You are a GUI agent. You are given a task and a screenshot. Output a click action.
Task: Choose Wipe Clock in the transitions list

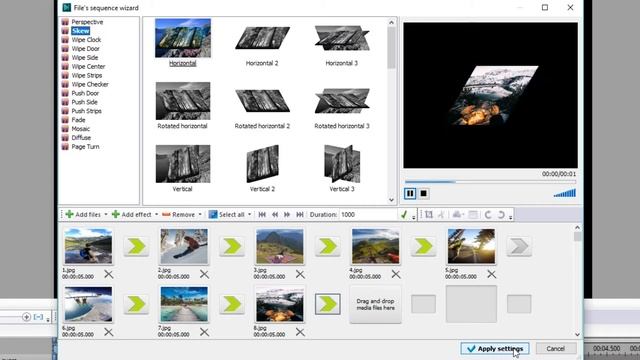(x=86, y=40)
